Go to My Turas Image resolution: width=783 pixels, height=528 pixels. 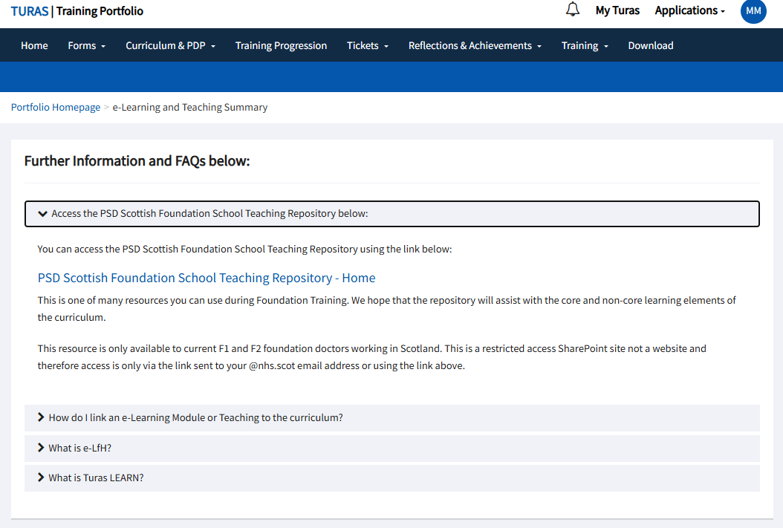point(617,10)
